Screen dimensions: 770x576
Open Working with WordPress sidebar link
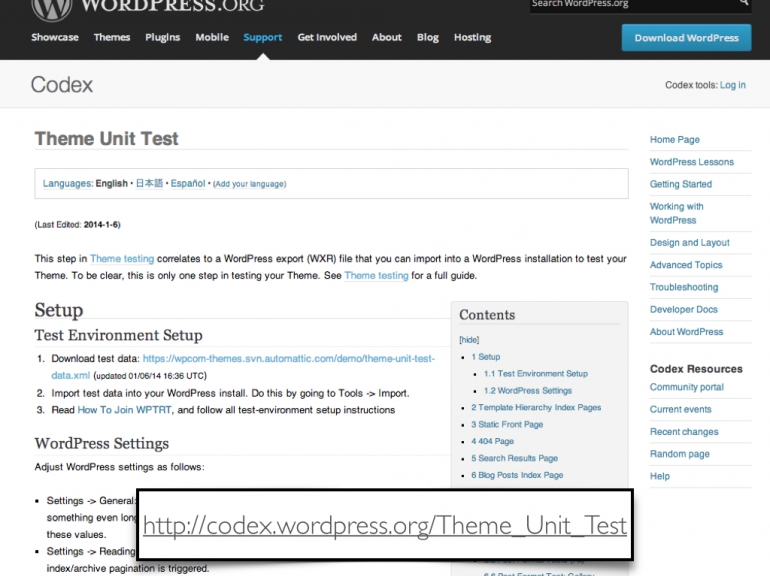coord(677,213)
